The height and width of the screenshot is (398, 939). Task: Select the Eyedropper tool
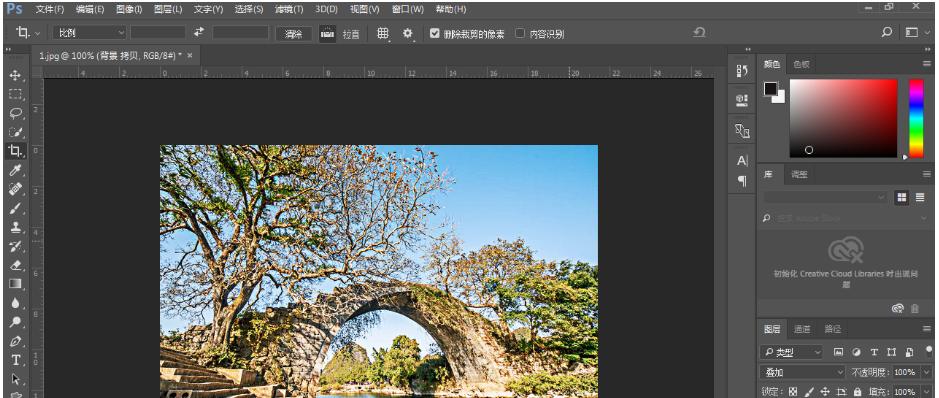pyautogui.click(x=16, y=171)
